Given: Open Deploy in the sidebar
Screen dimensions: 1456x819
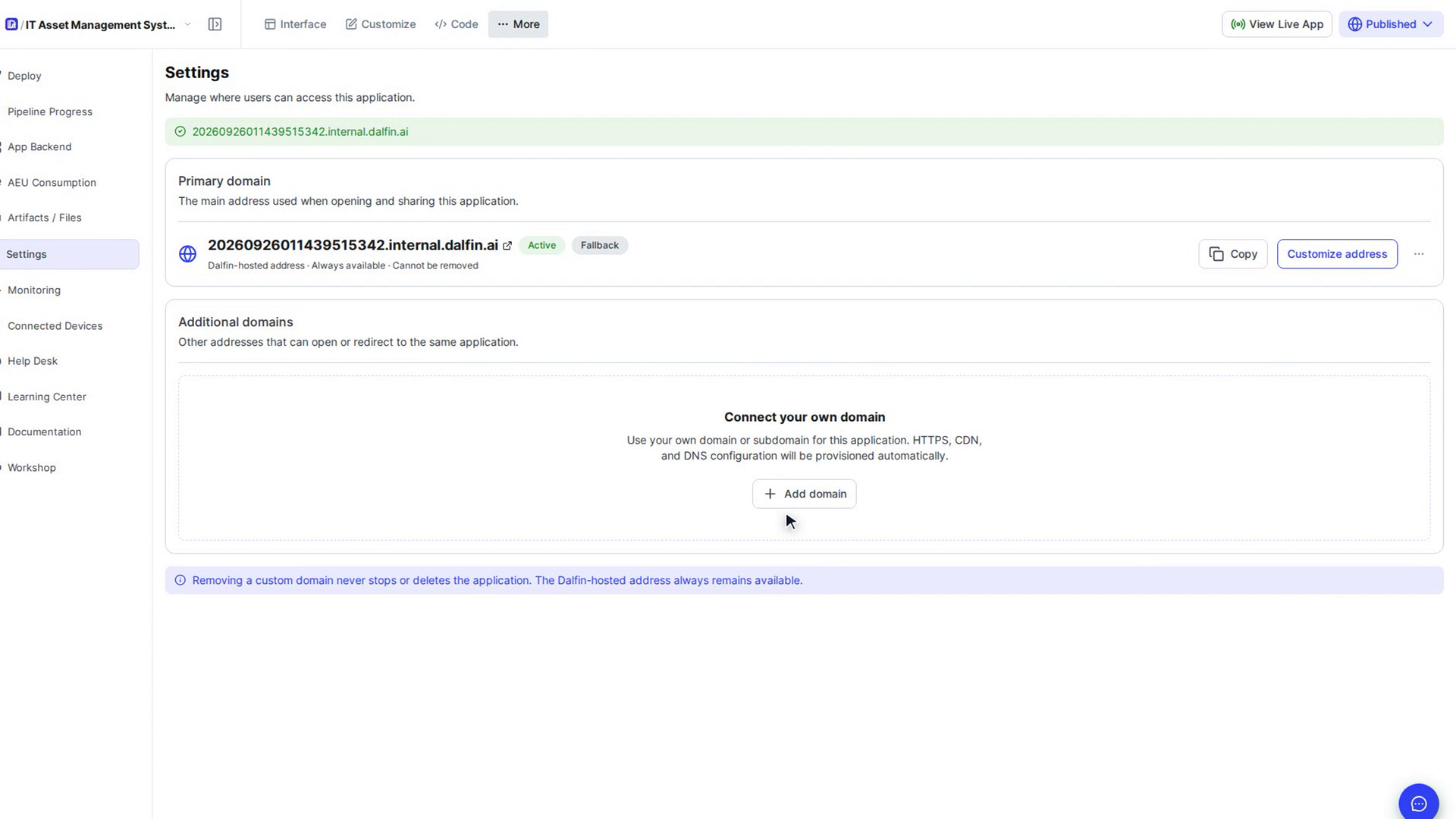Looking at the screenshot, I should pos(24,76).
